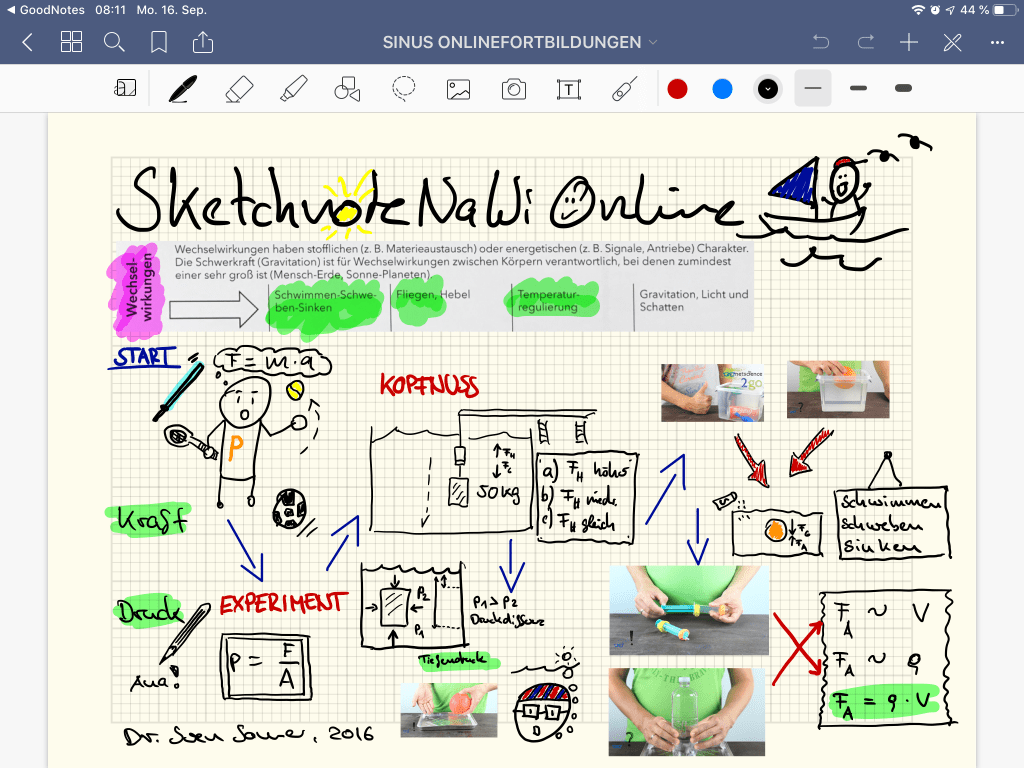Screen dimensions: 1024x768
Task: Select the Highlighter tool
Action: pyautogui.click(x=293, y=89)
